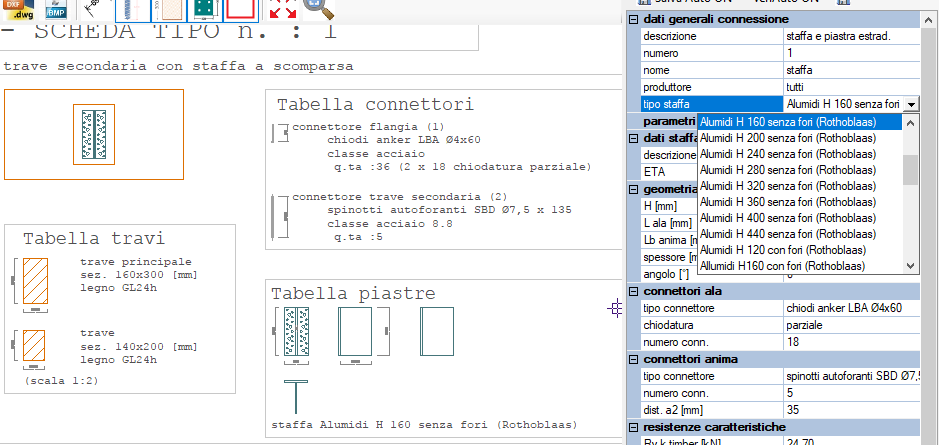Select the green plate view icon
This screenshot has height=445, width=939.
205,10
